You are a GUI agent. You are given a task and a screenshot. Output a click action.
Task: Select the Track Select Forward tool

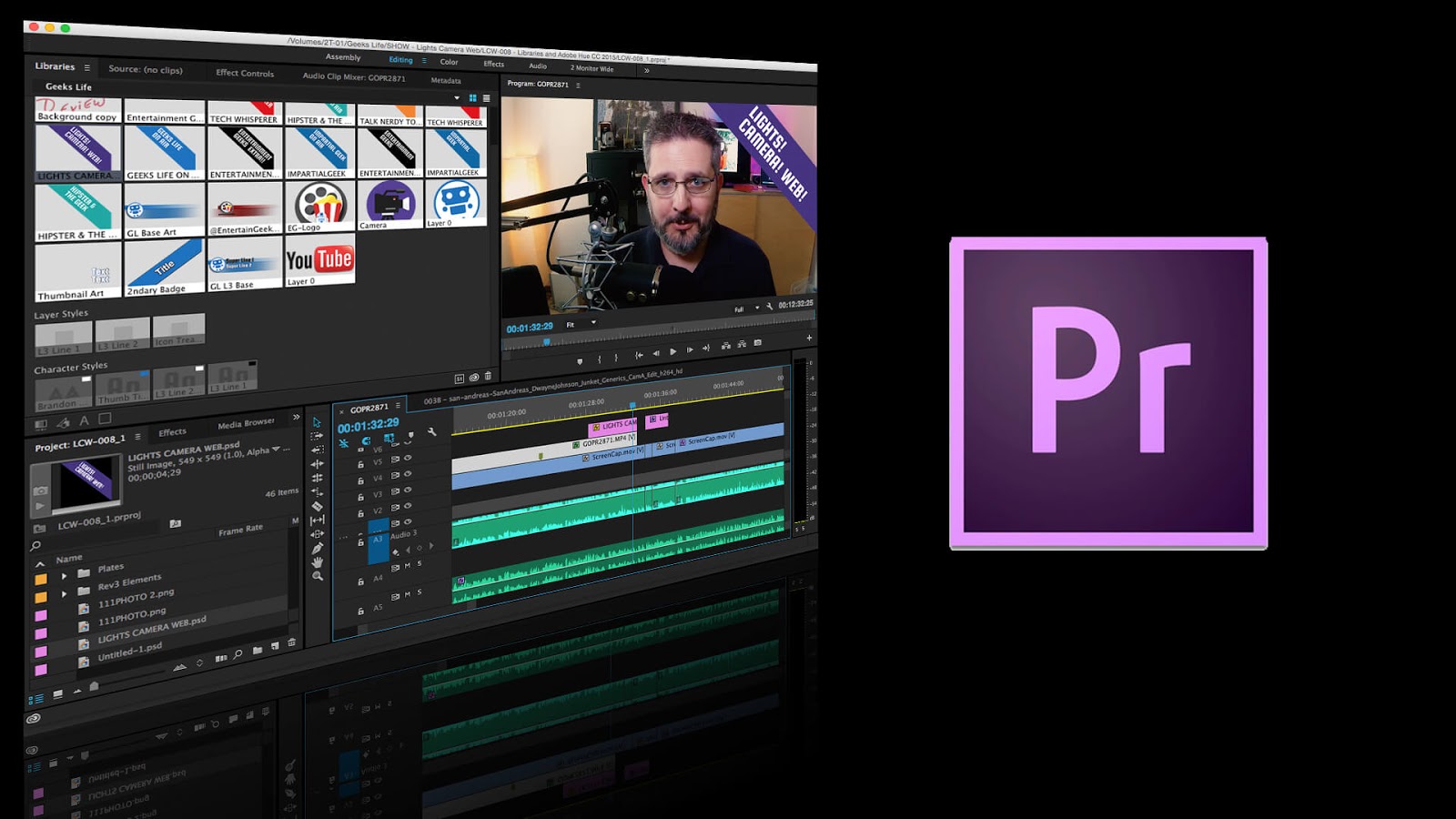pos(317,436)
